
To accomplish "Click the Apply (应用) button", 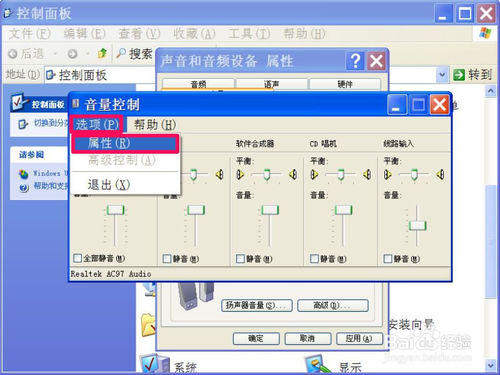I will (x=359, y=339).
